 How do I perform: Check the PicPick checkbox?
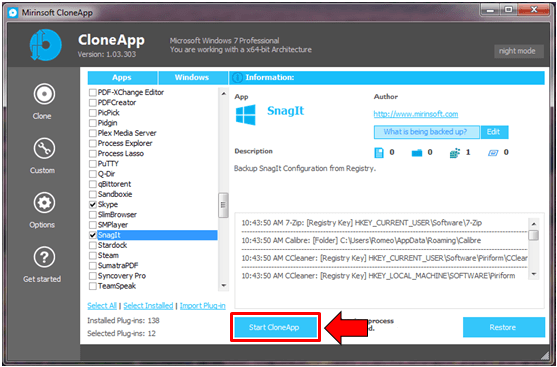(92, 113)
